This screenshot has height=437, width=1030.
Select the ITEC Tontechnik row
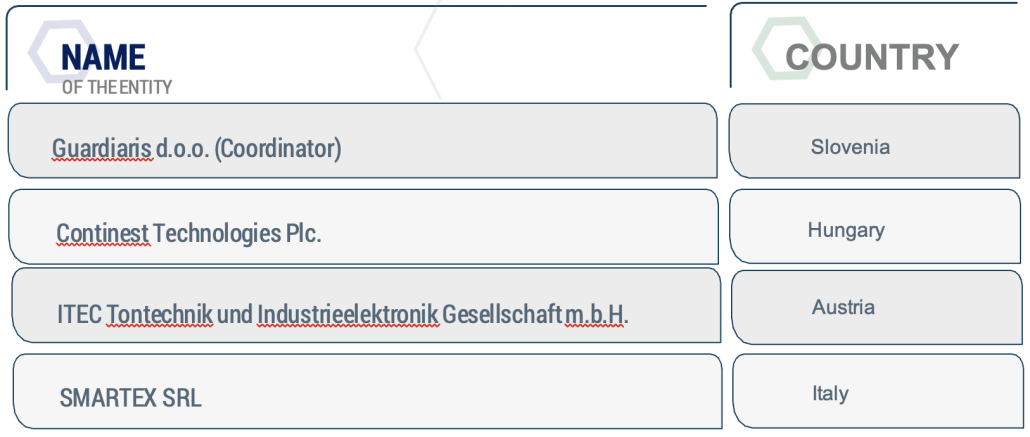[366, 305]
